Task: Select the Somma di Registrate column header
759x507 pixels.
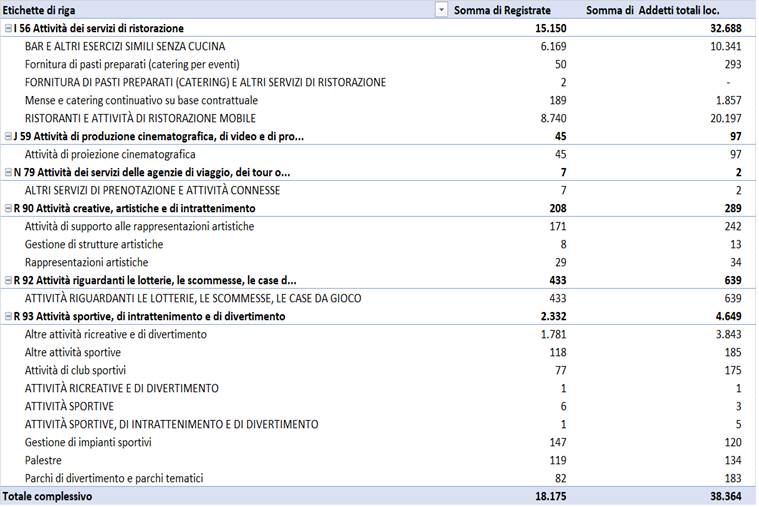Action: [x=502, y=10]
